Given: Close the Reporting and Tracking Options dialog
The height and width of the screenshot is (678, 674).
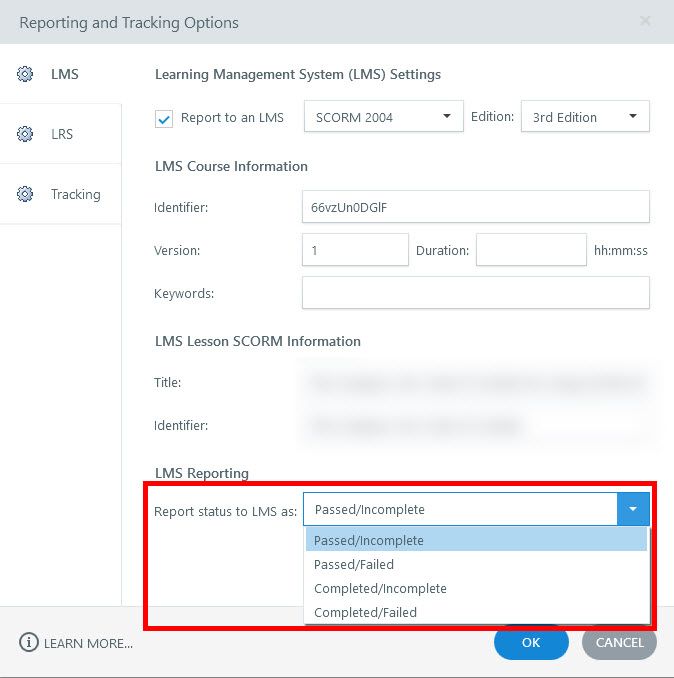Looking at the screenshot, I should point(645,21).
